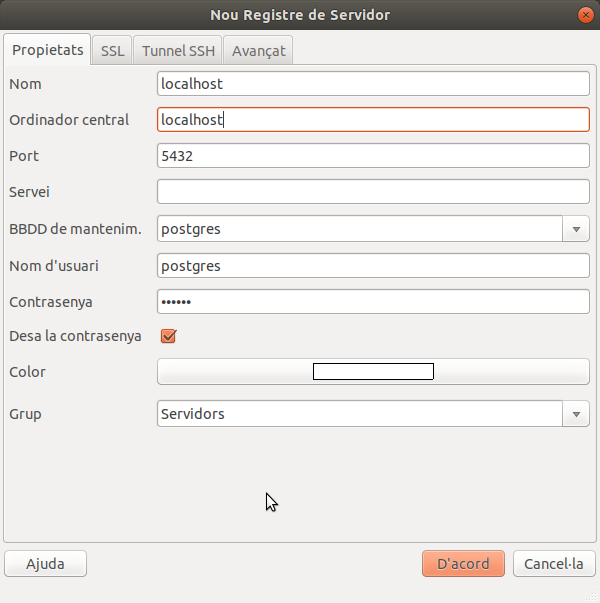Image resolution: width=600 pixels, height=603 pixels.
Task: Click the postgres maintenance database text box
Action: tap(360, 229)
